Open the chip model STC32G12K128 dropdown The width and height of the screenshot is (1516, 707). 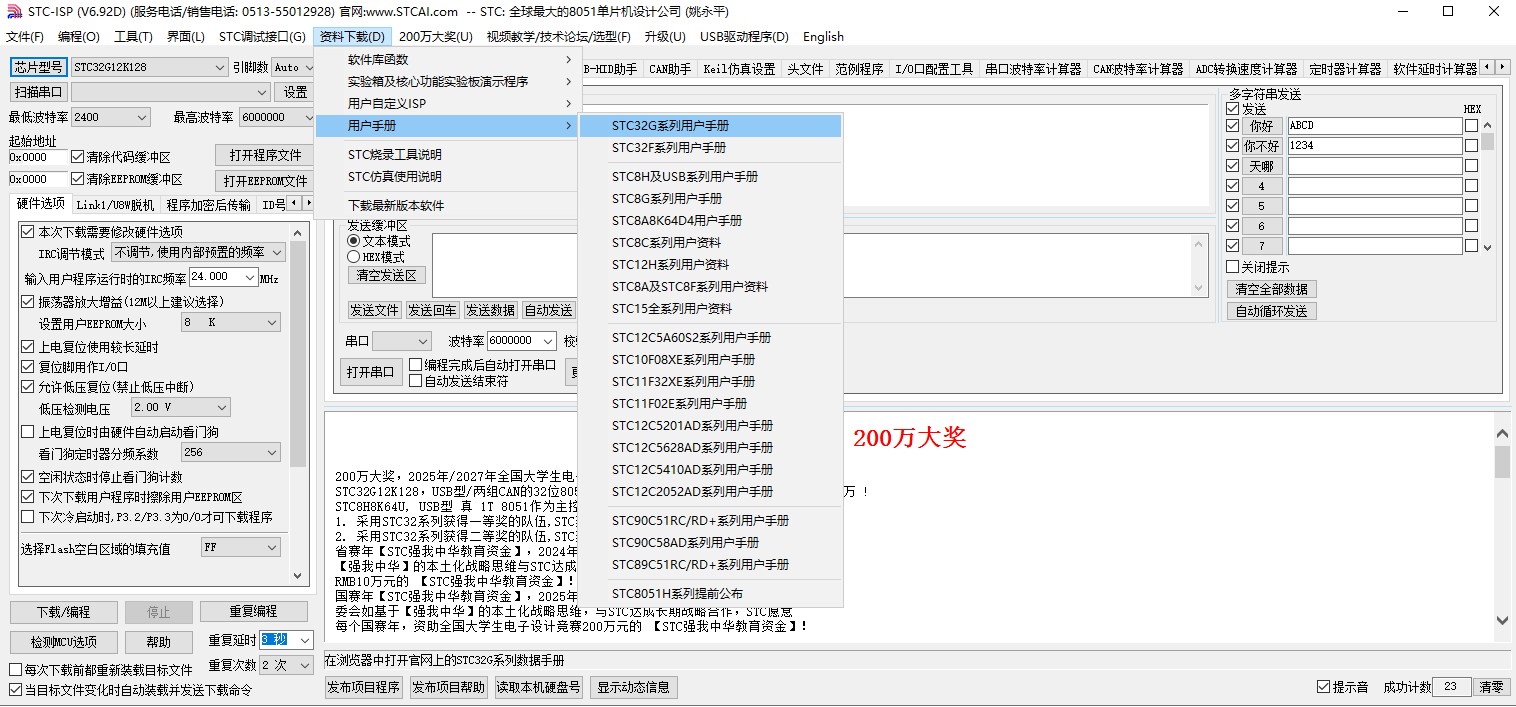point(150,67)
